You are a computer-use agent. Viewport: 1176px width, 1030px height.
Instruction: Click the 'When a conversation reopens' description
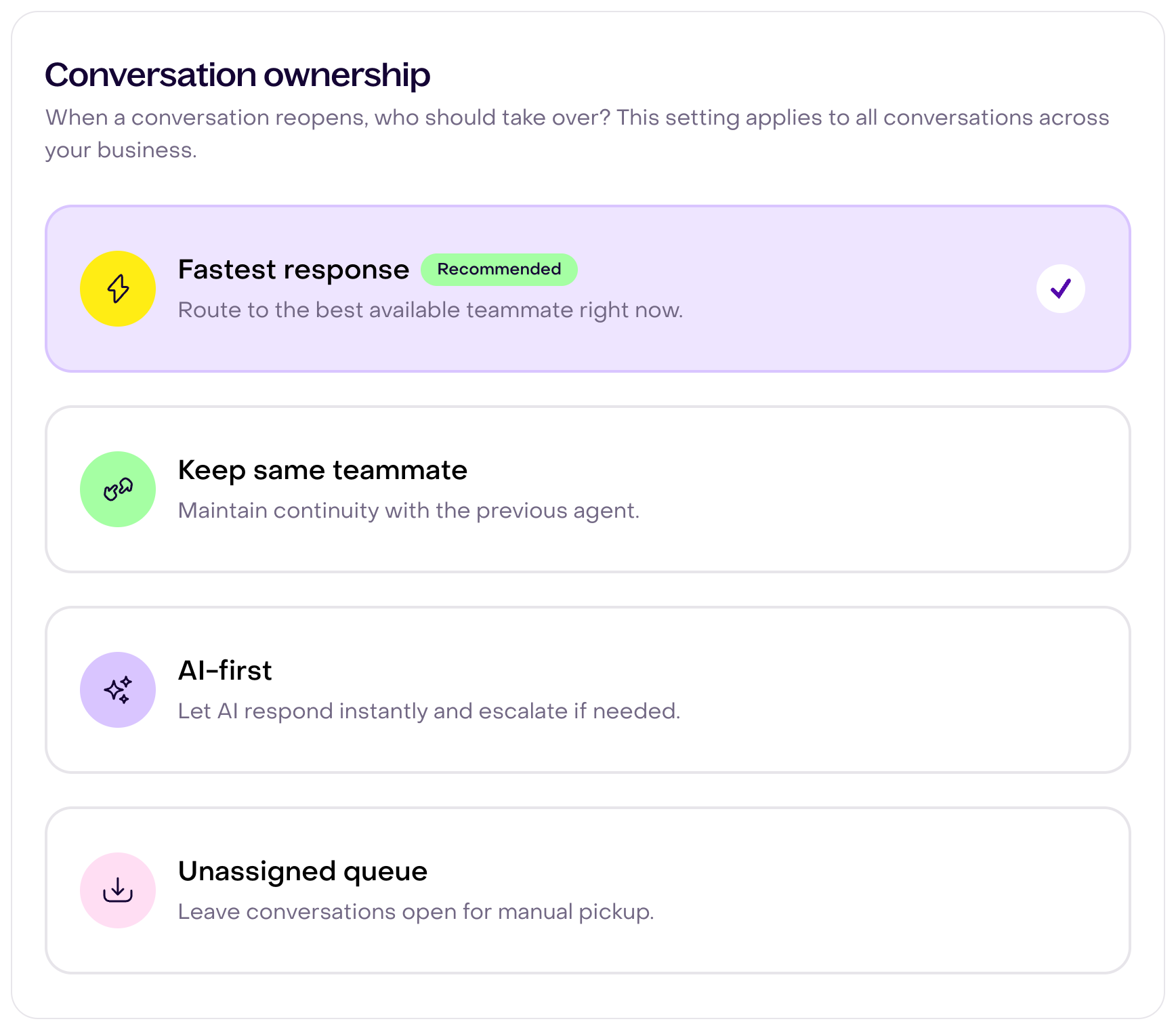577,133
